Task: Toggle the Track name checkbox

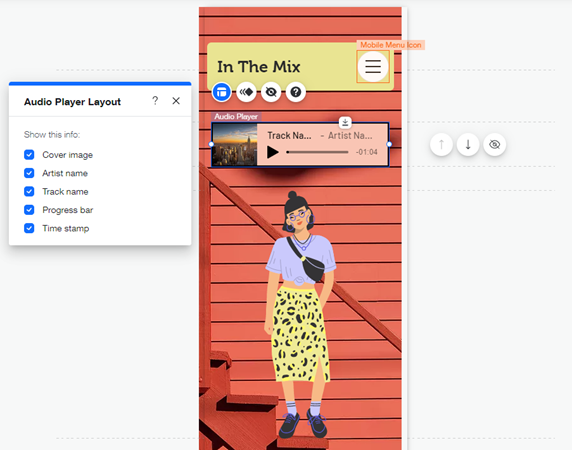Action: pos(29,191)
